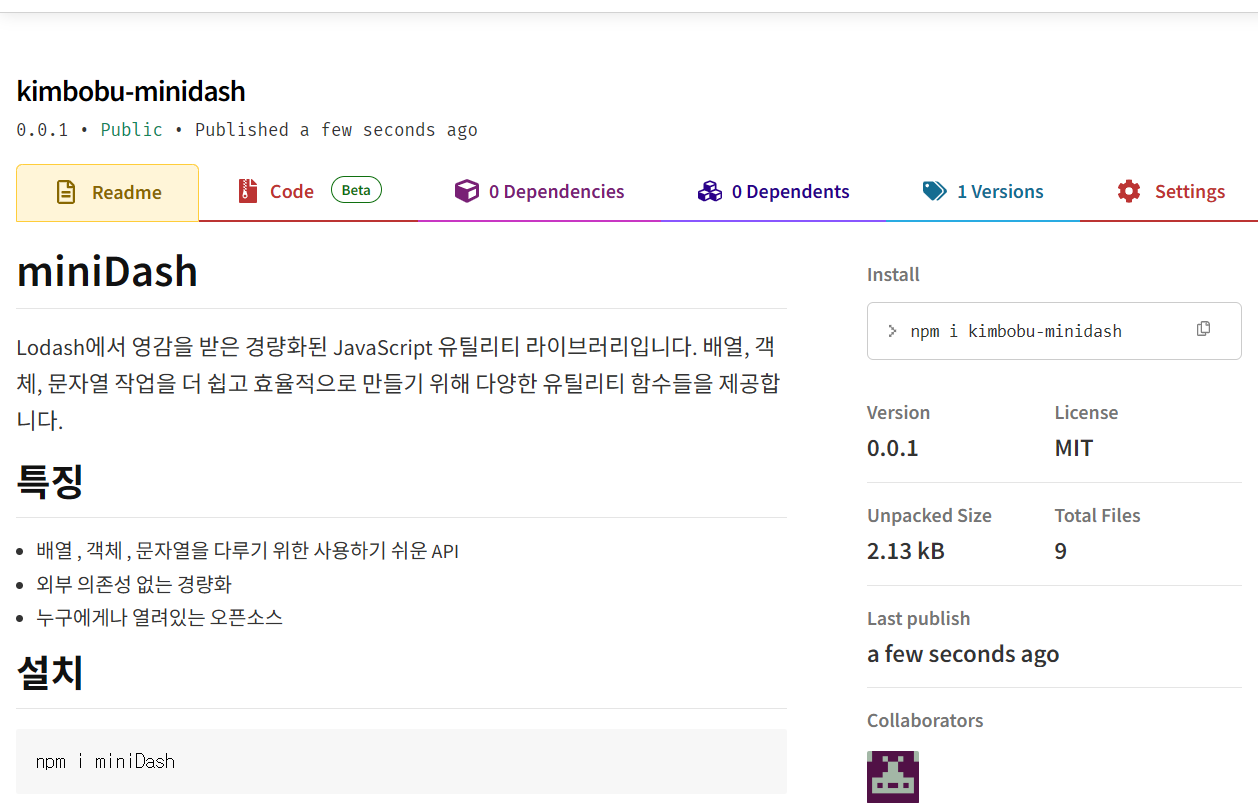The width and height of the screenshot is (1258, 803).
Task: Click the 설치 heading
Action: pyautogui.click(x=50, y=673)
